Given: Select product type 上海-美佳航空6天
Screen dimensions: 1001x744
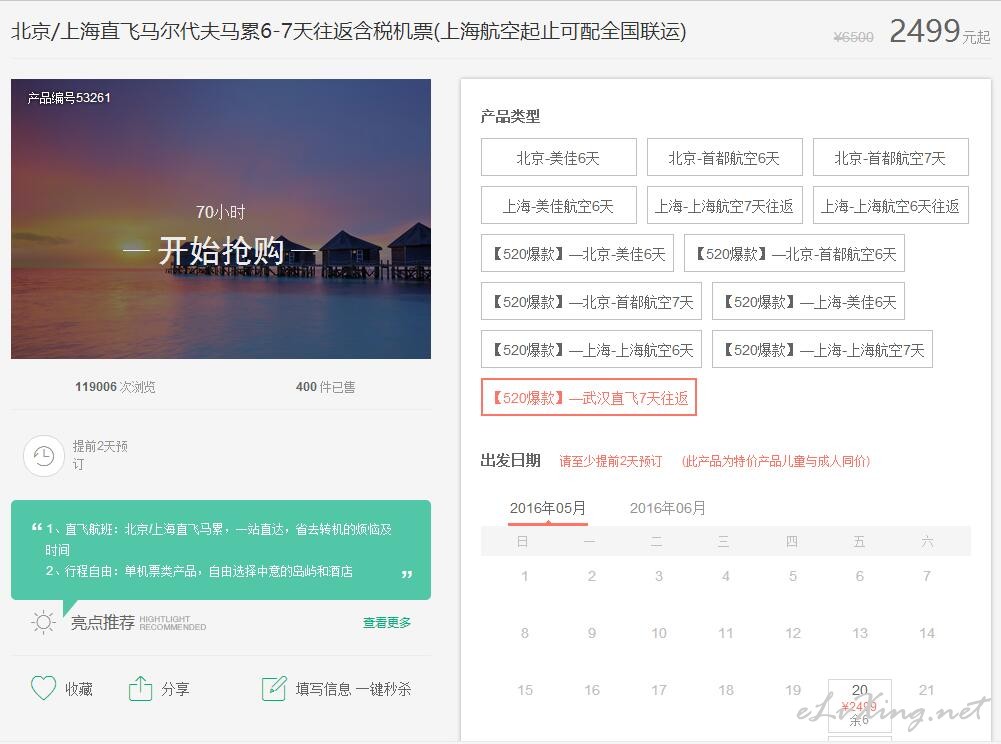Looking at the screenshot, I should (559, 205).
